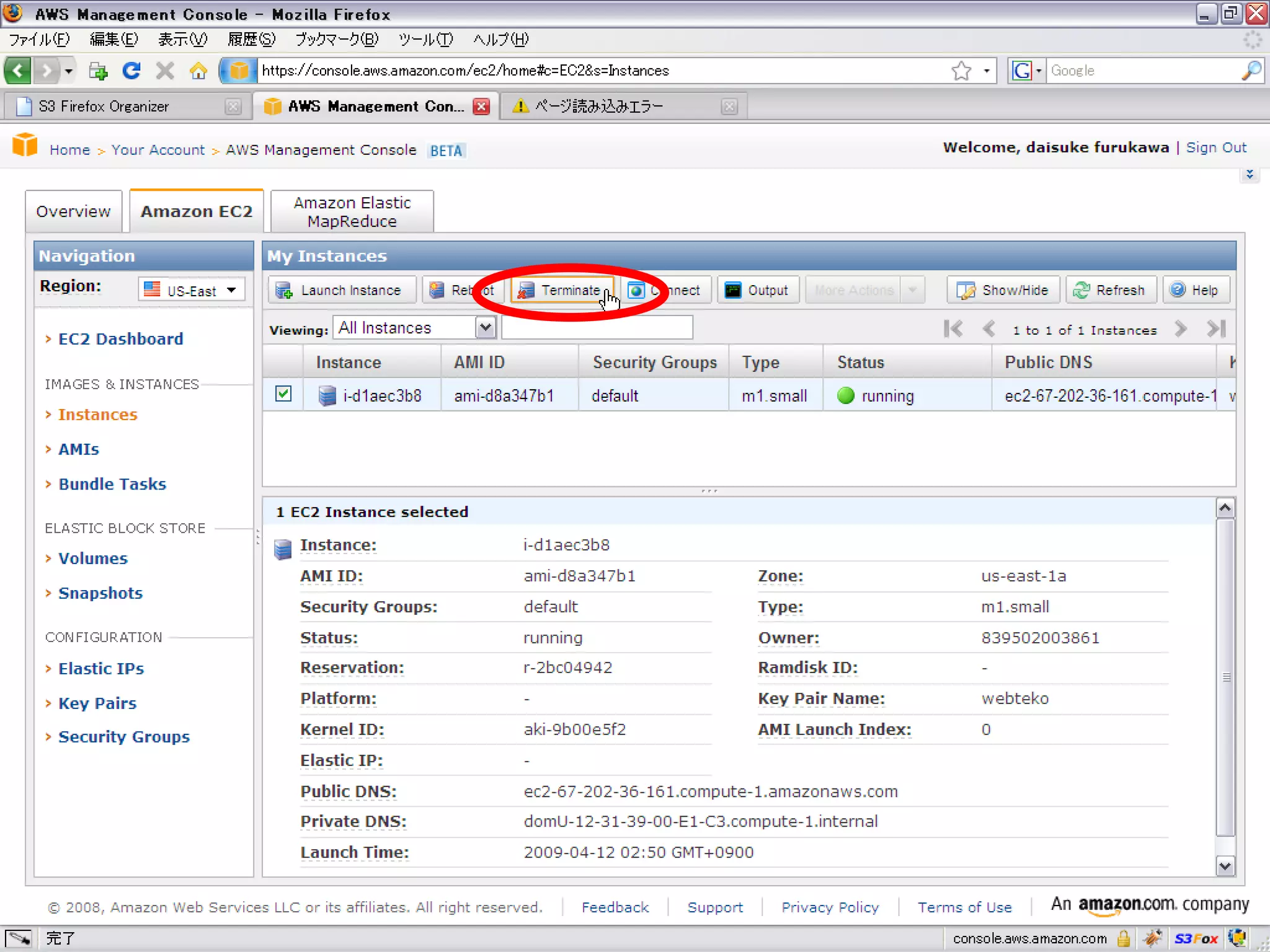
Task: Click the AWS cube site icon in address bar
Action: click(239, 71)
